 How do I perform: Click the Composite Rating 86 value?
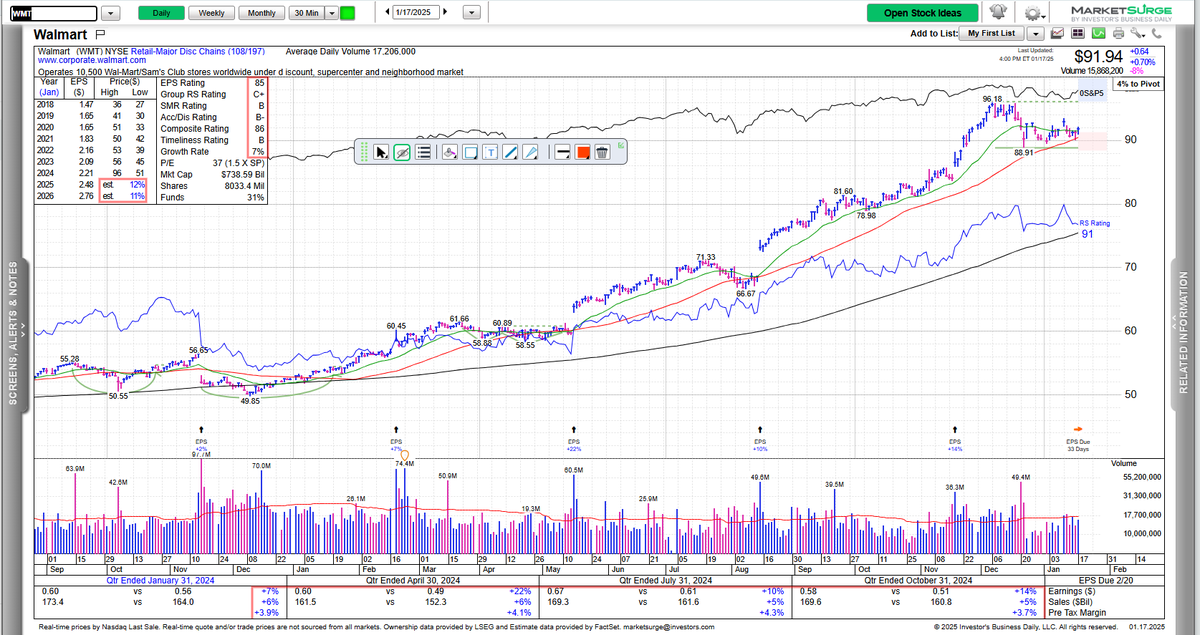point(259,129)
